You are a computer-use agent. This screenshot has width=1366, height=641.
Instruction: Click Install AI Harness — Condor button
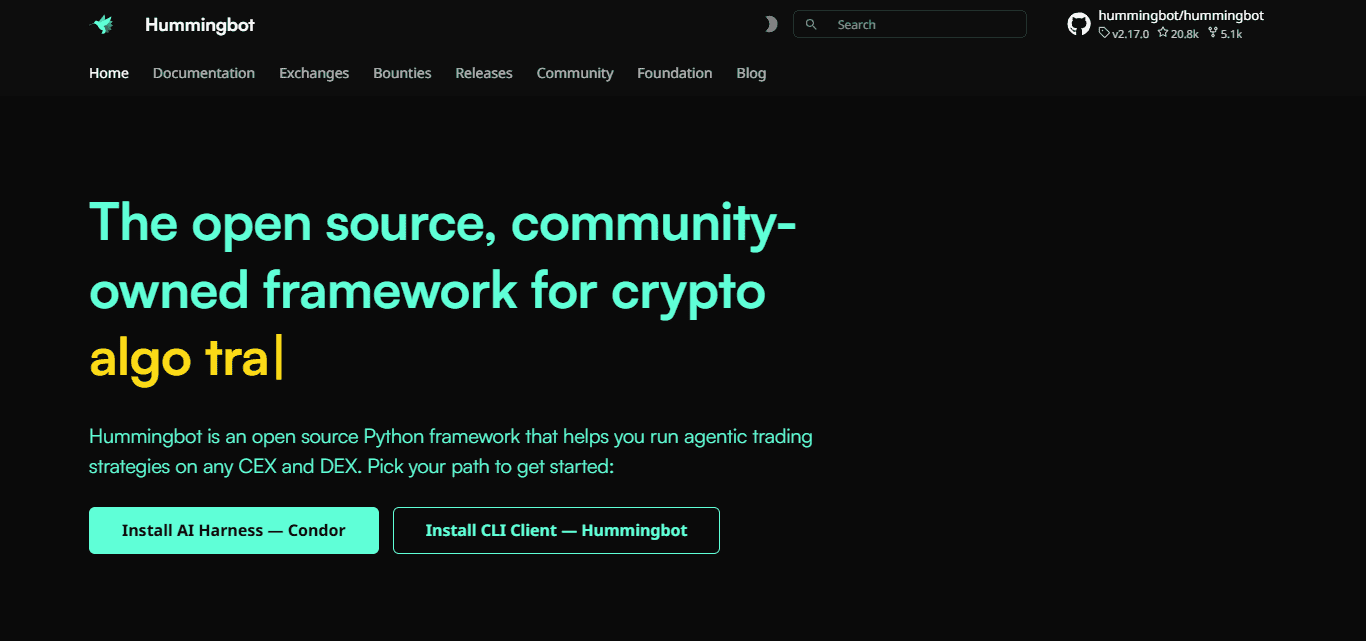pos(234,530)
